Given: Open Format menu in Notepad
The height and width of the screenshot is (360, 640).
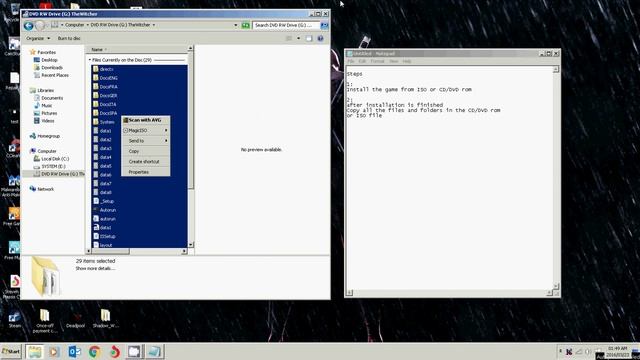Looking at the screenshot, I should pos(377,61).
